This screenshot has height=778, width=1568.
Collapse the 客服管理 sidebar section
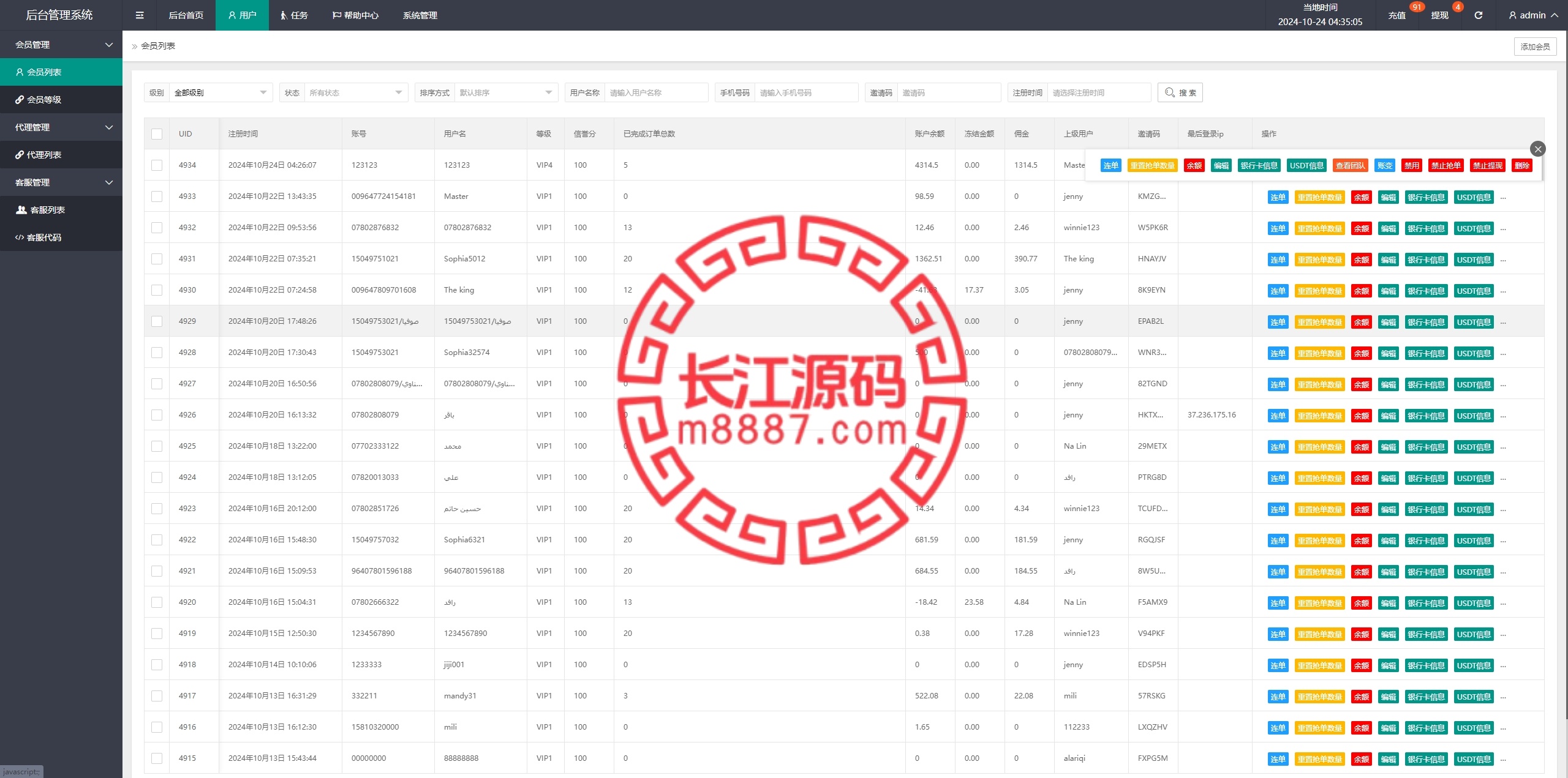tap(61, 182)
